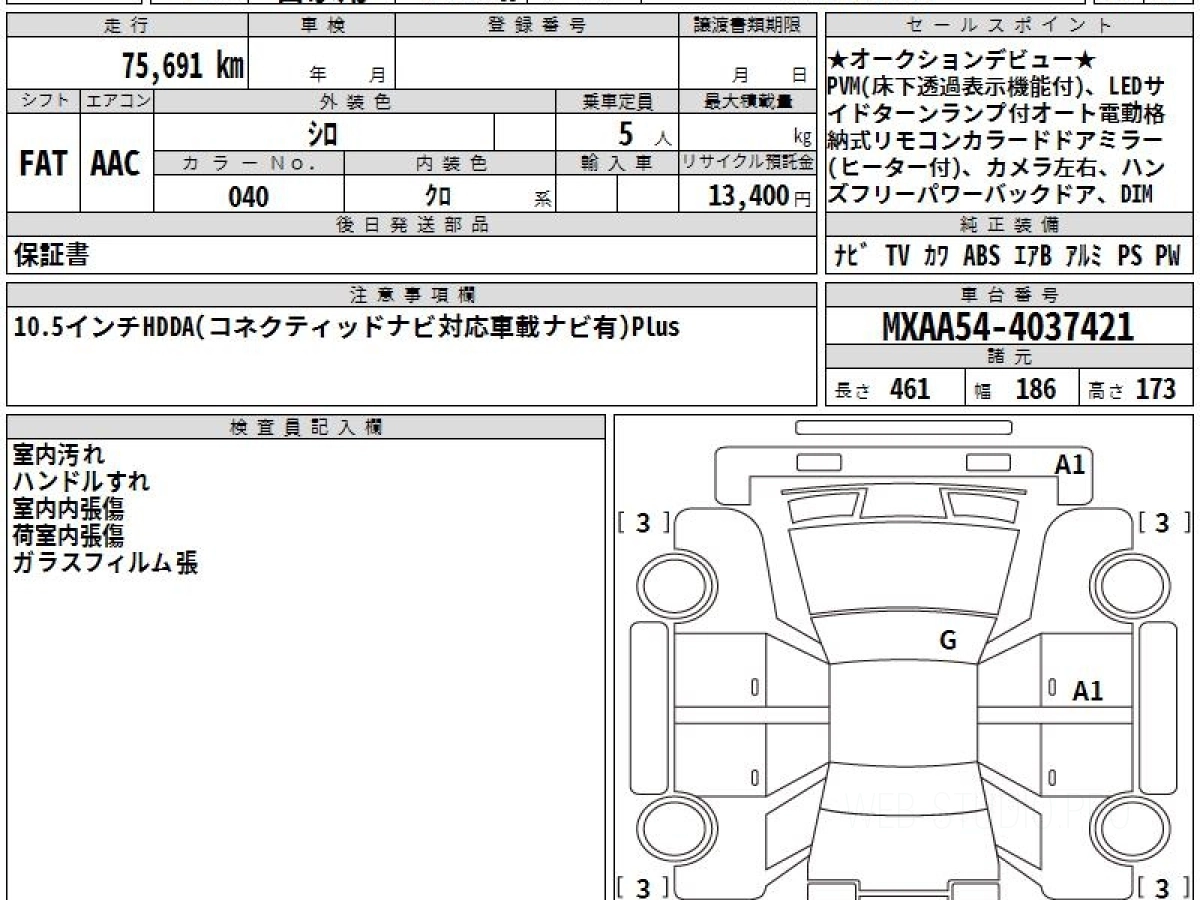Click the 内装色 header
Viewport: 1200px width, 900px height.
pyautogui.click(x=450, y=163)
